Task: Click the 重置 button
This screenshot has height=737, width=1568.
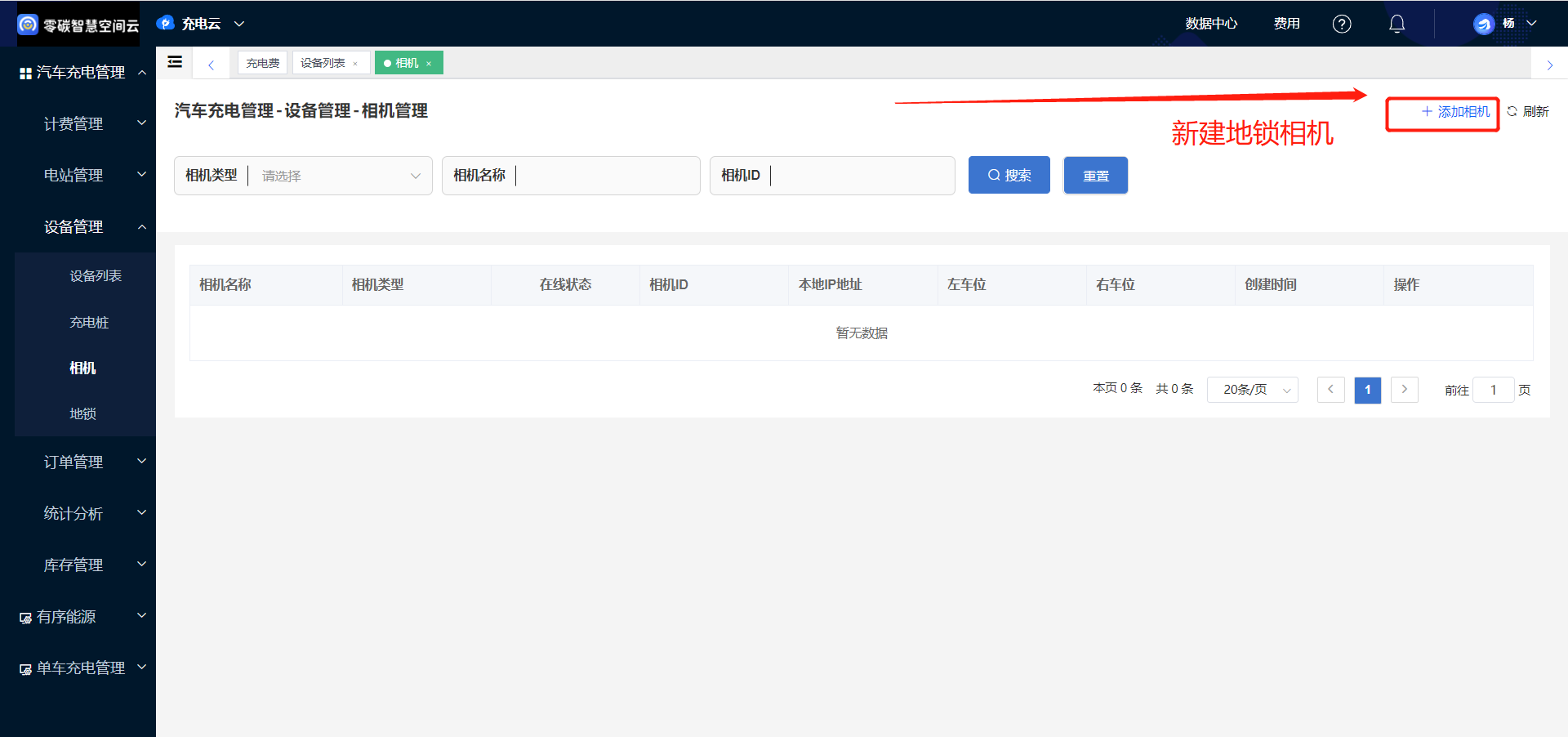Action: tap(1095, 176)
